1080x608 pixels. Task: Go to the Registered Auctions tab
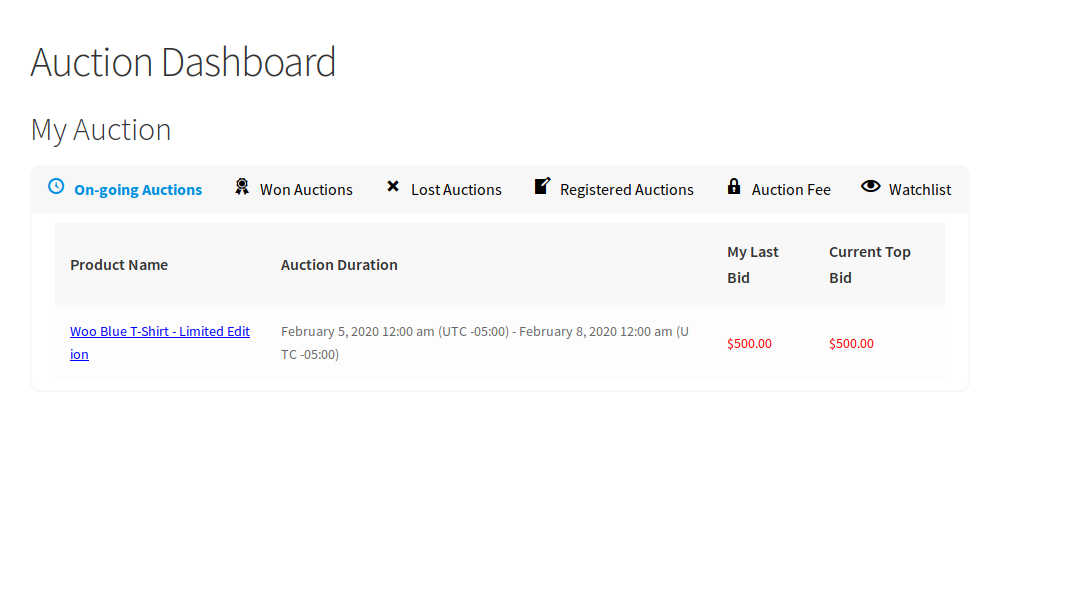tap(626, 190)
